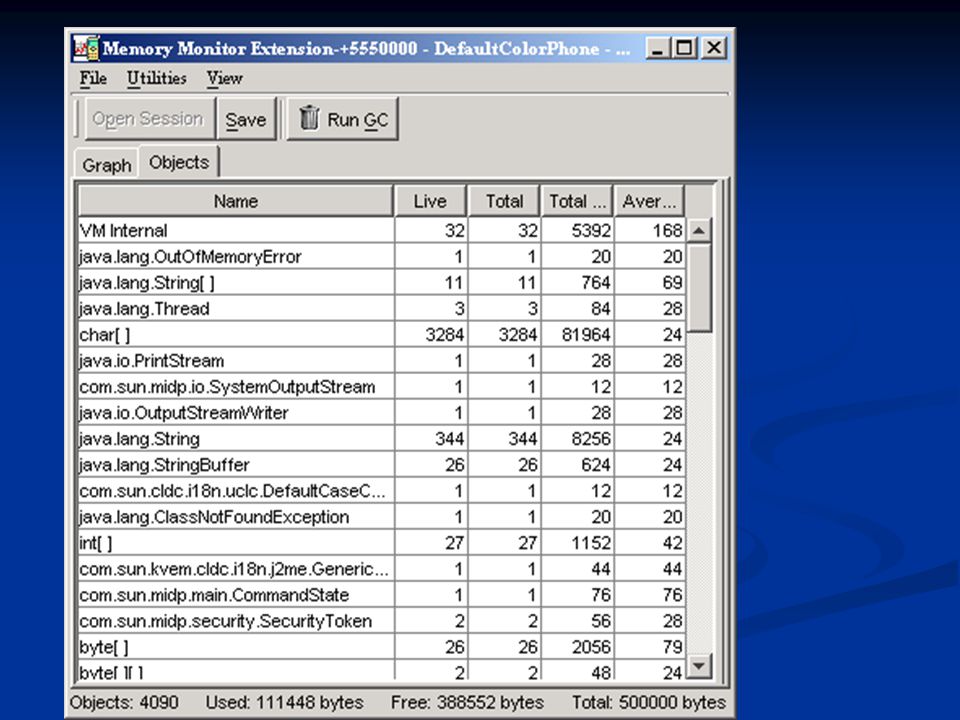Select the 'com.sun.midp.main.CommandState' row
The width and height of the screenshot is (960, 720).
[x=381, y=595]
